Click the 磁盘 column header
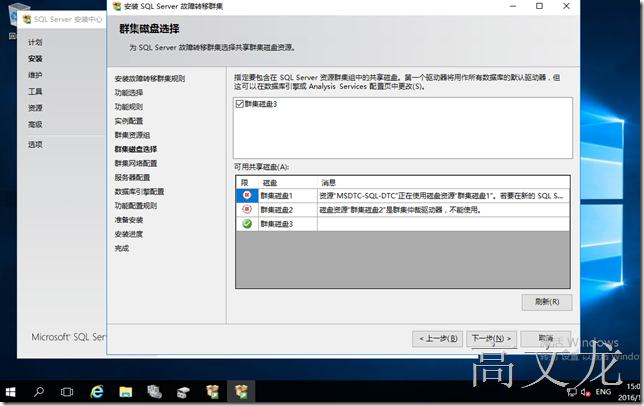 coord(288,183)
